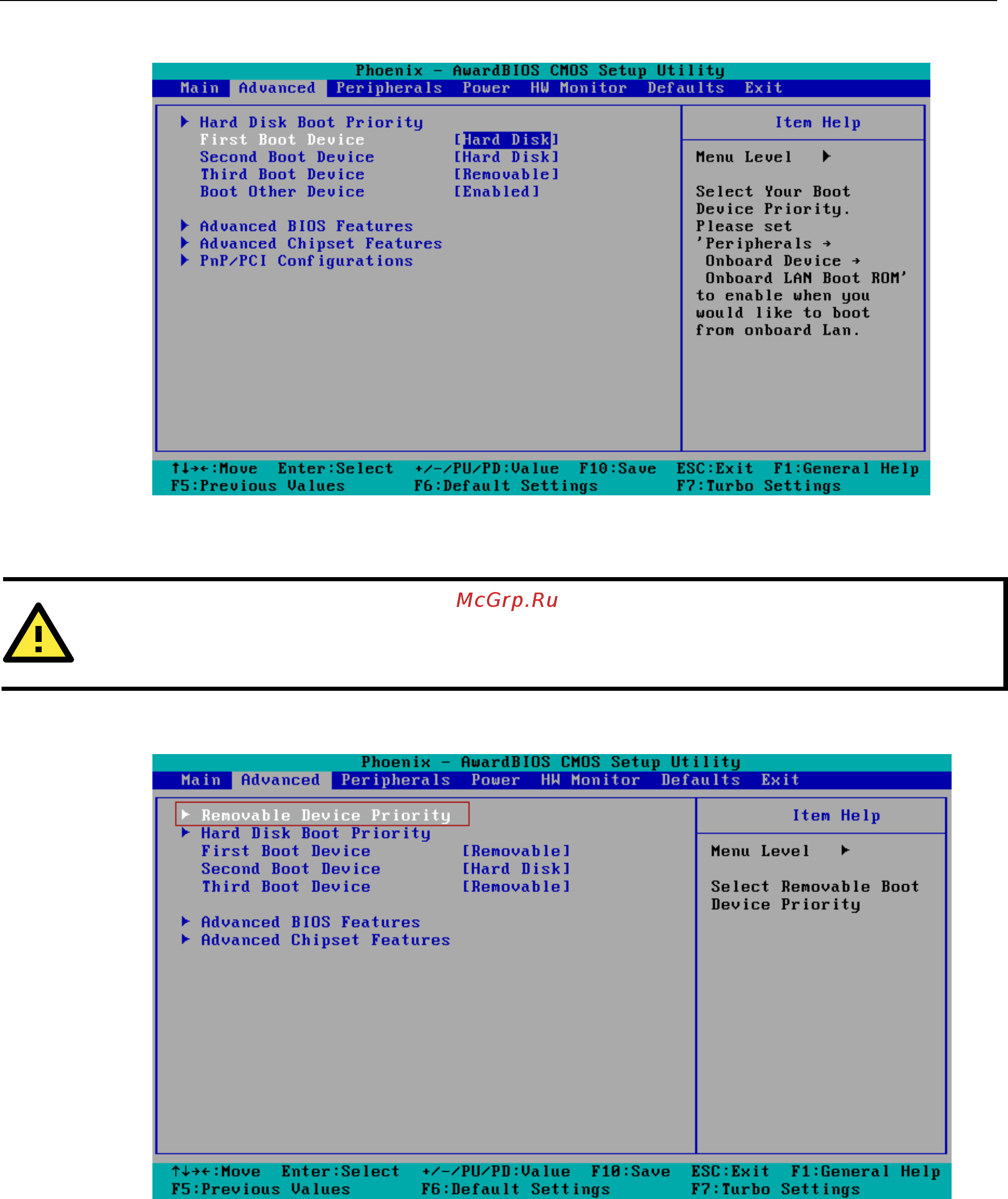Click F1:General Help hint in top footer
The width and height of the screenshot is (1008, 1199).
[x=847, y=469]
